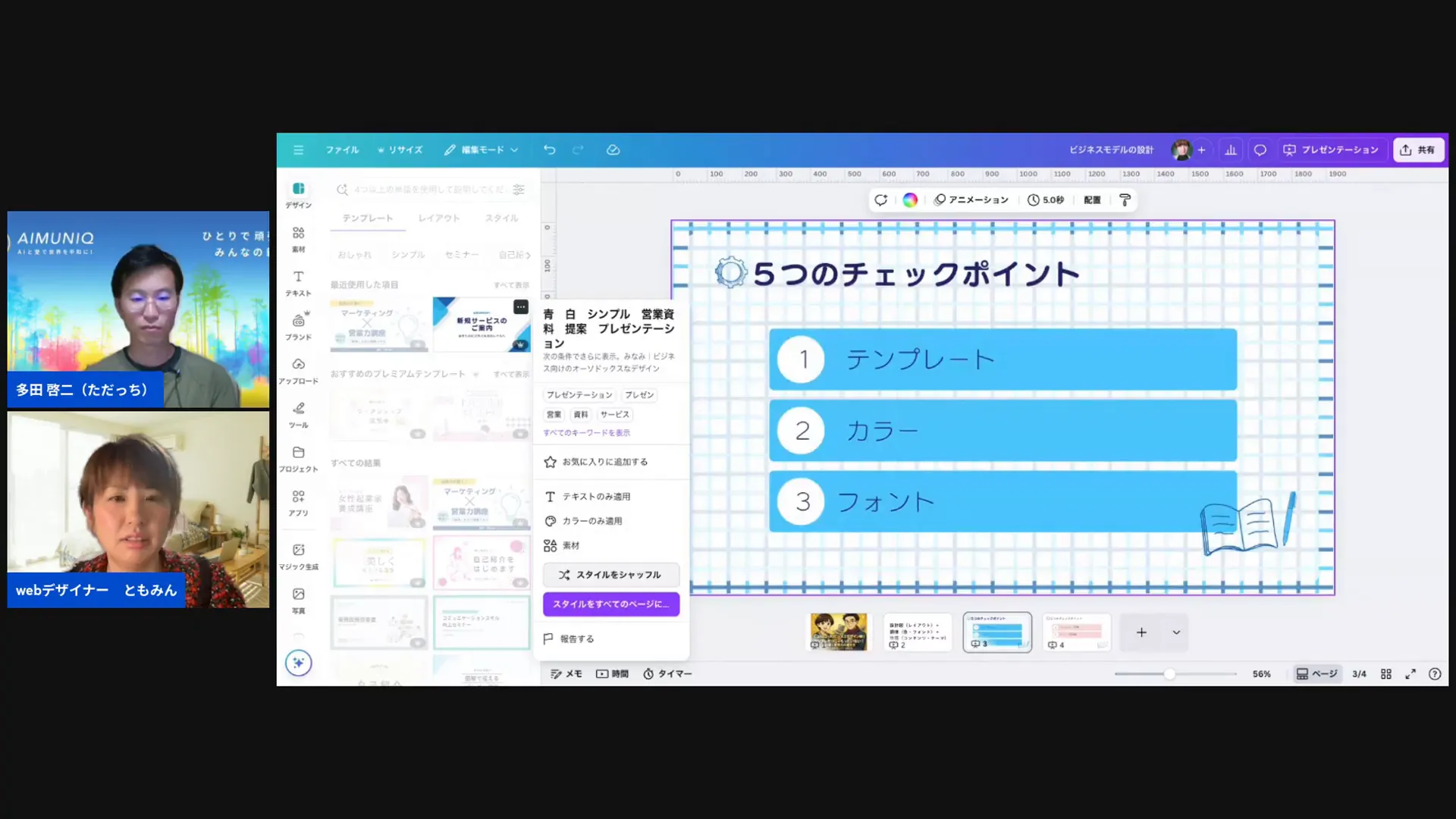Screen dimensions: 1456x819
Task: Open the ツール tools panel
Action: [x=298, y=416]
